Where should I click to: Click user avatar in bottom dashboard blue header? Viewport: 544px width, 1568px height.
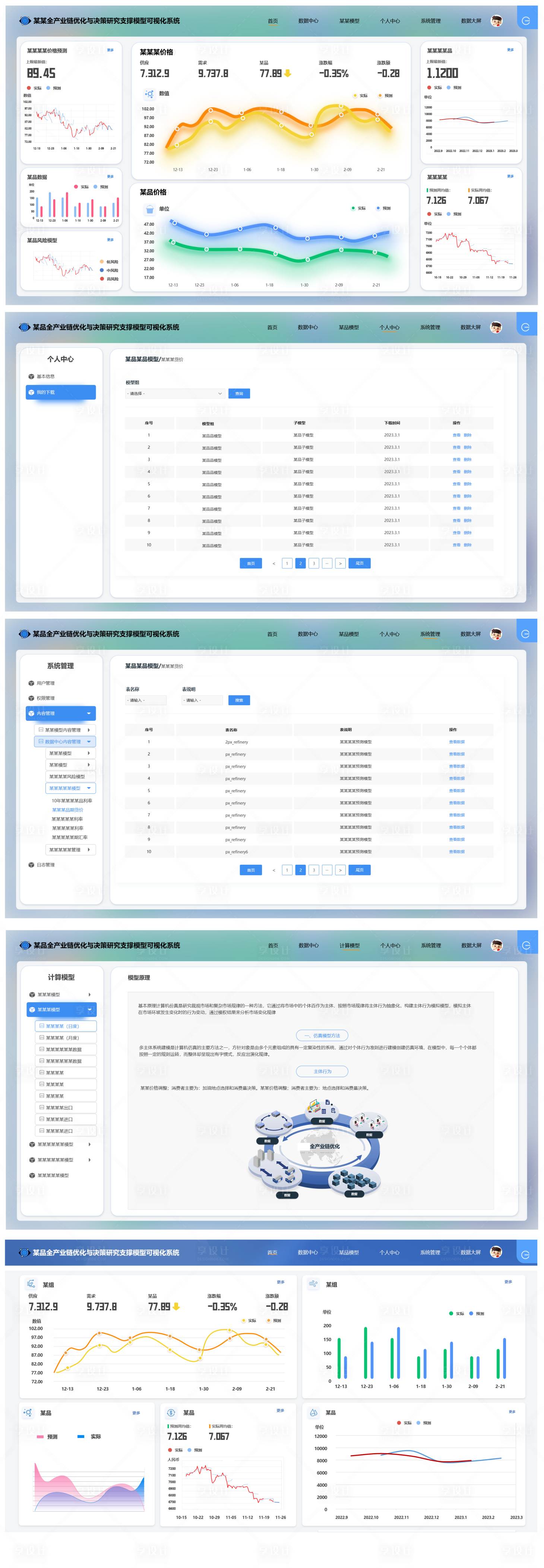point(496,1252)
